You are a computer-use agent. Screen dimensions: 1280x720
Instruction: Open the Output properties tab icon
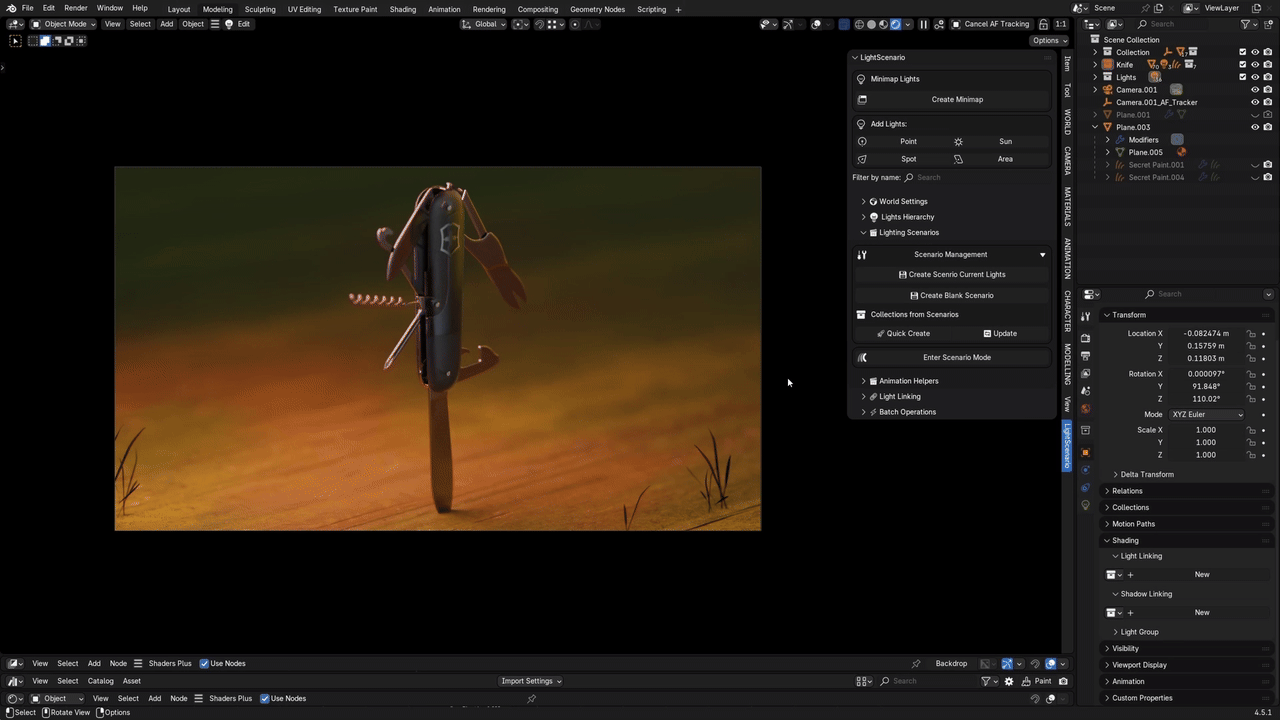(x=1085, y=355)
